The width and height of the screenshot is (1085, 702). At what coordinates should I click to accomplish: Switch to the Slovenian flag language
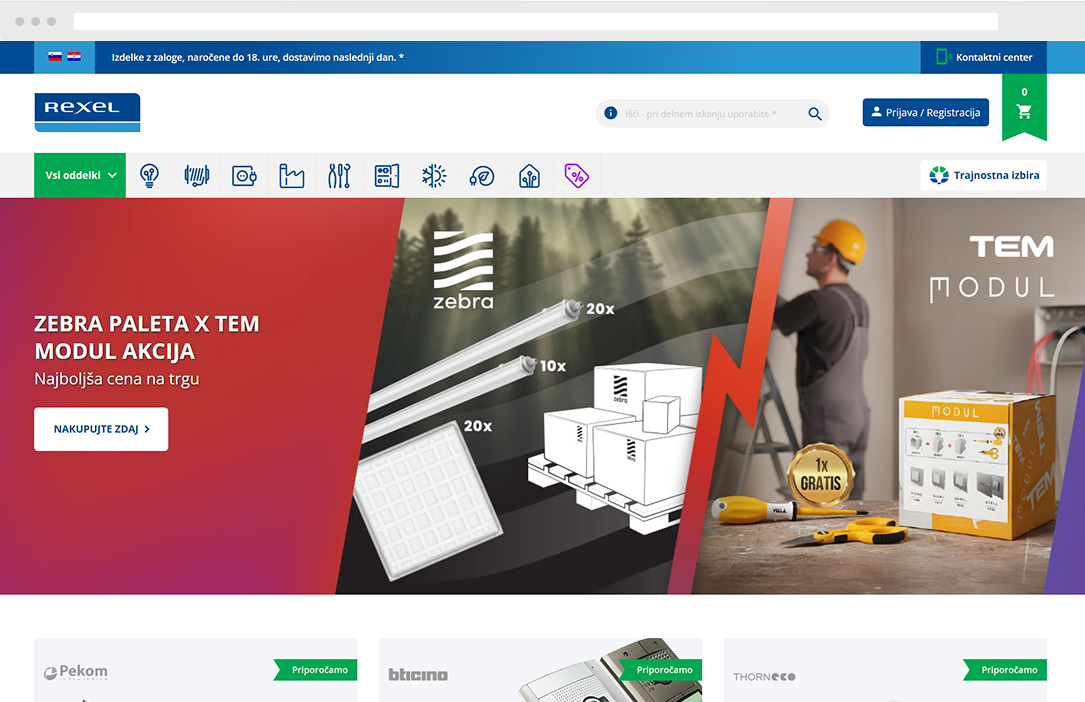click(55, 57)
